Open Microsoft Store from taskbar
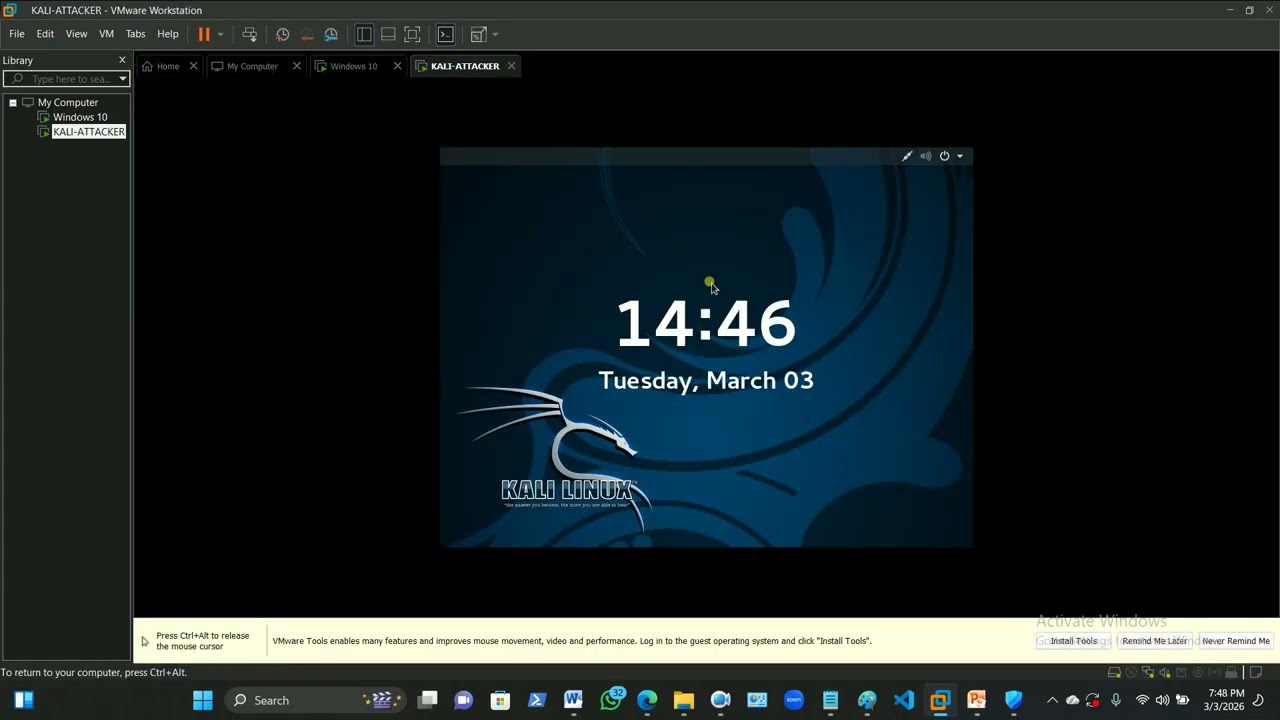The image size is (1280, 720). click(x=500, y=700)
